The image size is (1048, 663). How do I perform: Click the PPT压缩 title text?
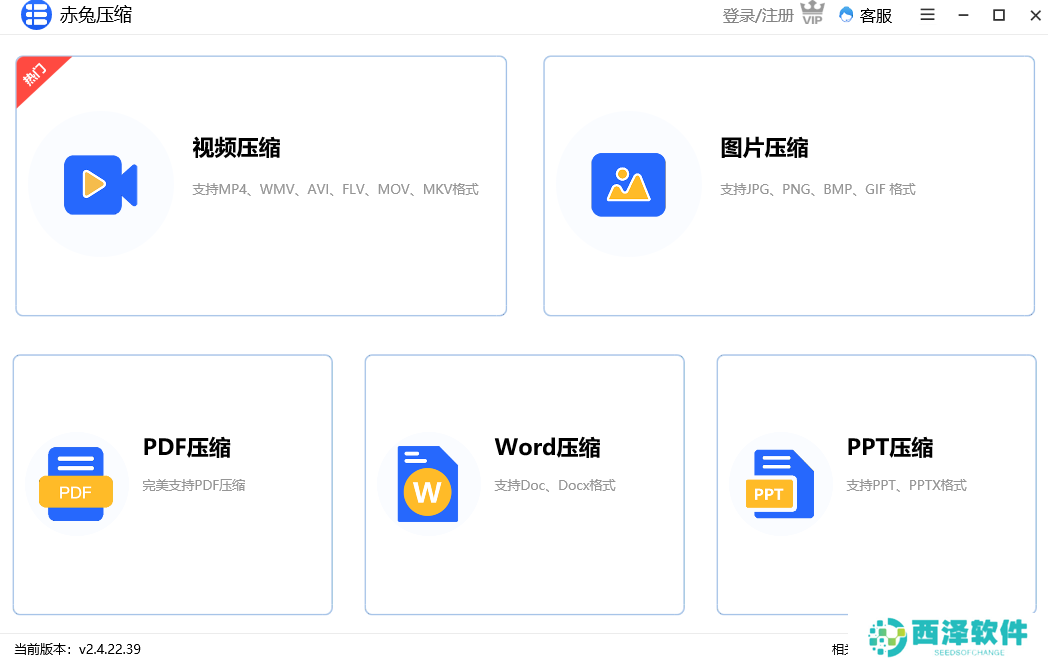(890, 447)
